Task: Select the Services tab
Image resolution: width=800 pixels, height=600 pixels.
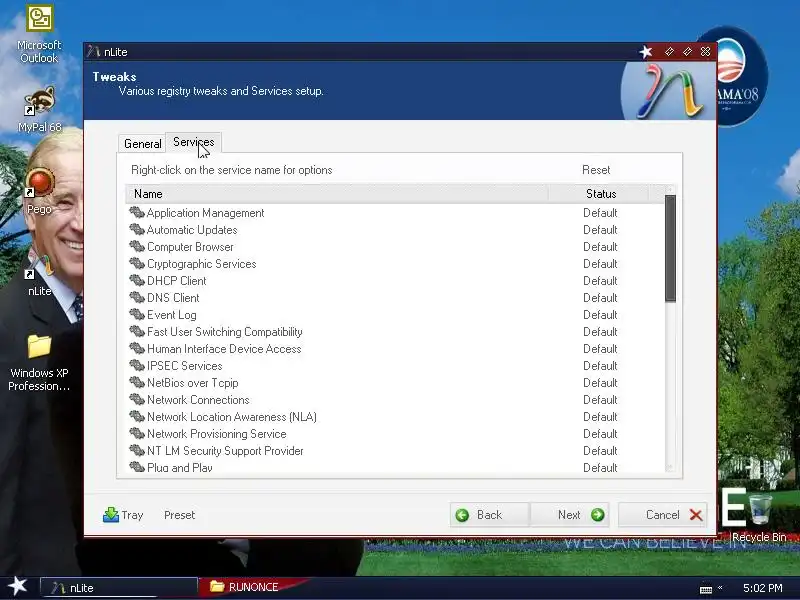Action: pos(193,142)
